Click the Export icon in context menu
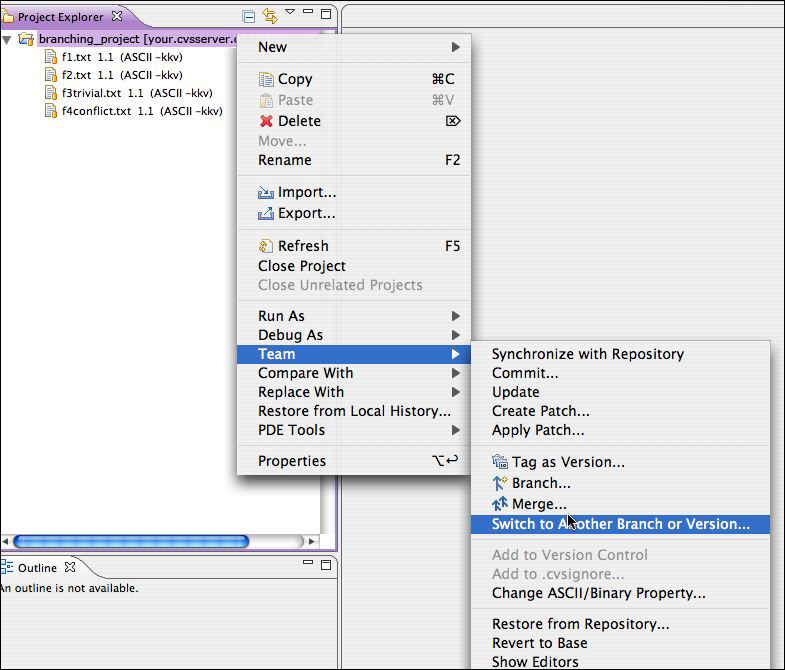Viewport: 785px width, 670px height. [x=266, y=214]
